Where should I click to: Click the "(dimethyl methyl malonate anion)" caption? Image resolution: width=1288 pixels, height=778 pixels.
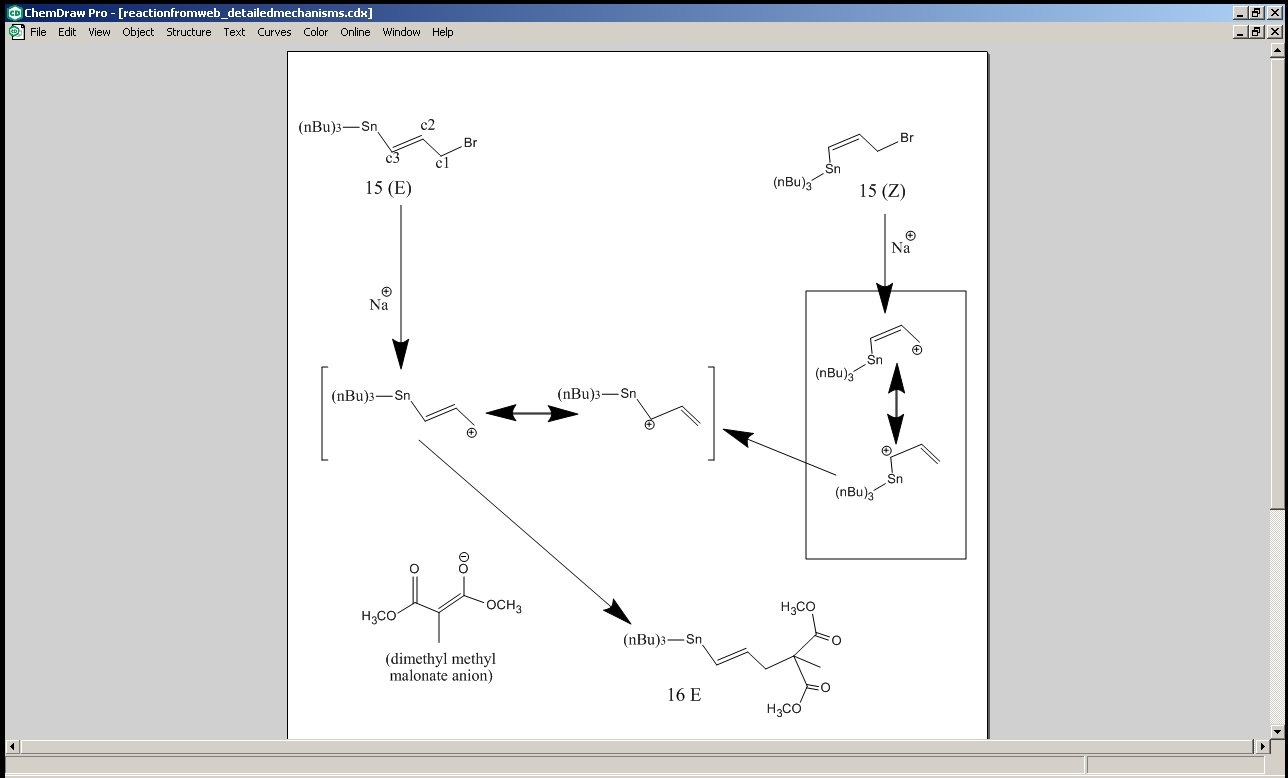pos(440,667)
